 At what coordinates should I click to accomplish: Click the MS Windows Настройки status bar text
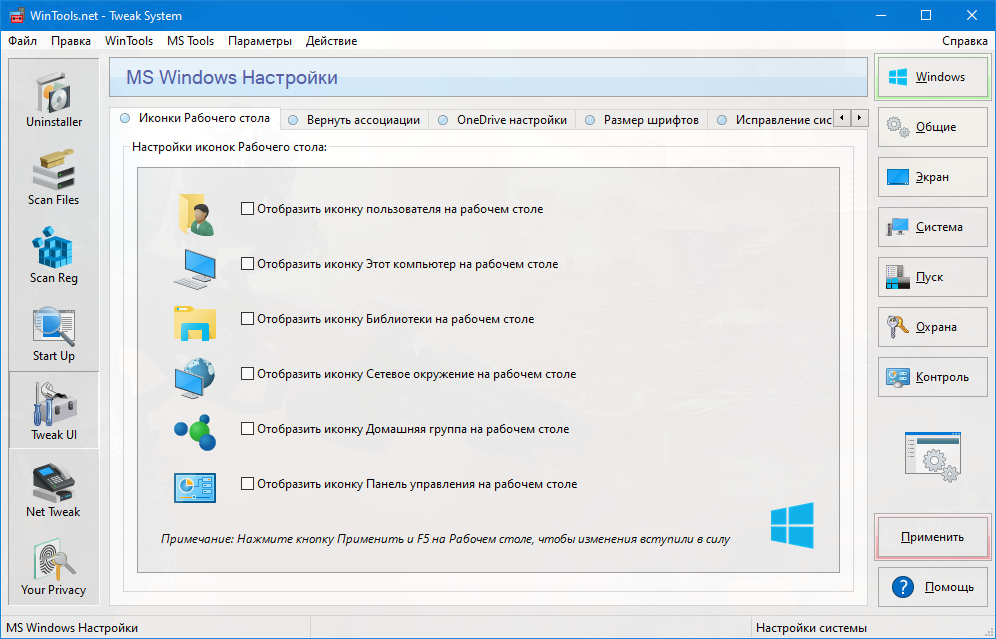(x=72, y=628)
